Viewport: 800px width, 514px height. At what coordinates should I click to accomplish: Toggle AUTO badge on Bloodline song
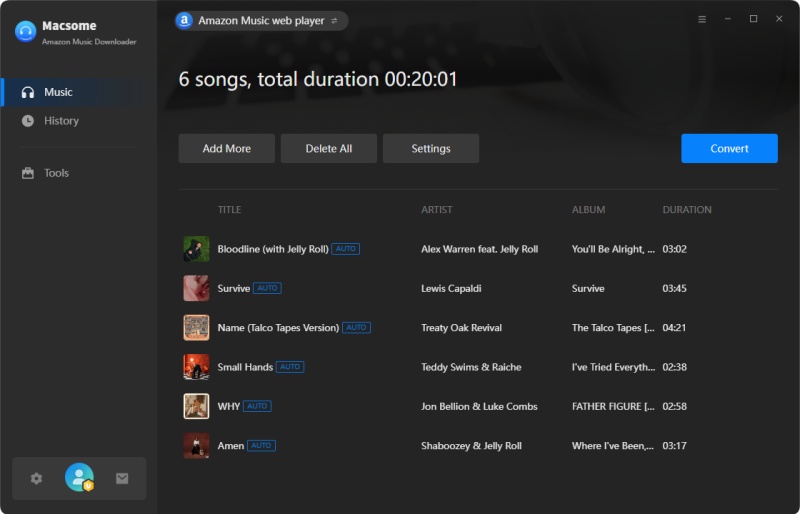click(345, 249)
